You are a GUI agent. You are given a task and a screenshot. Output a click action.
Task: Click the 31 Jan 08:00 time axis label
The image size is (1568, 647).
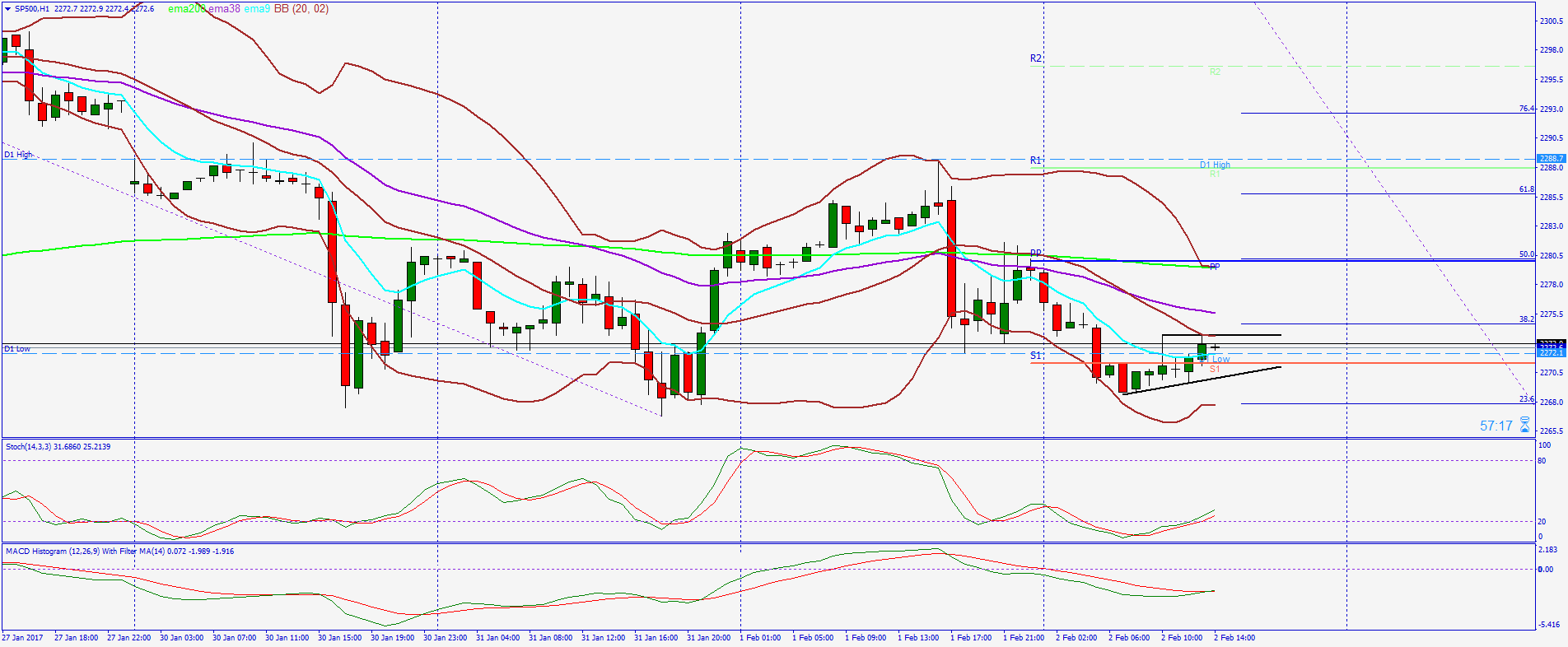coord(550,638)
